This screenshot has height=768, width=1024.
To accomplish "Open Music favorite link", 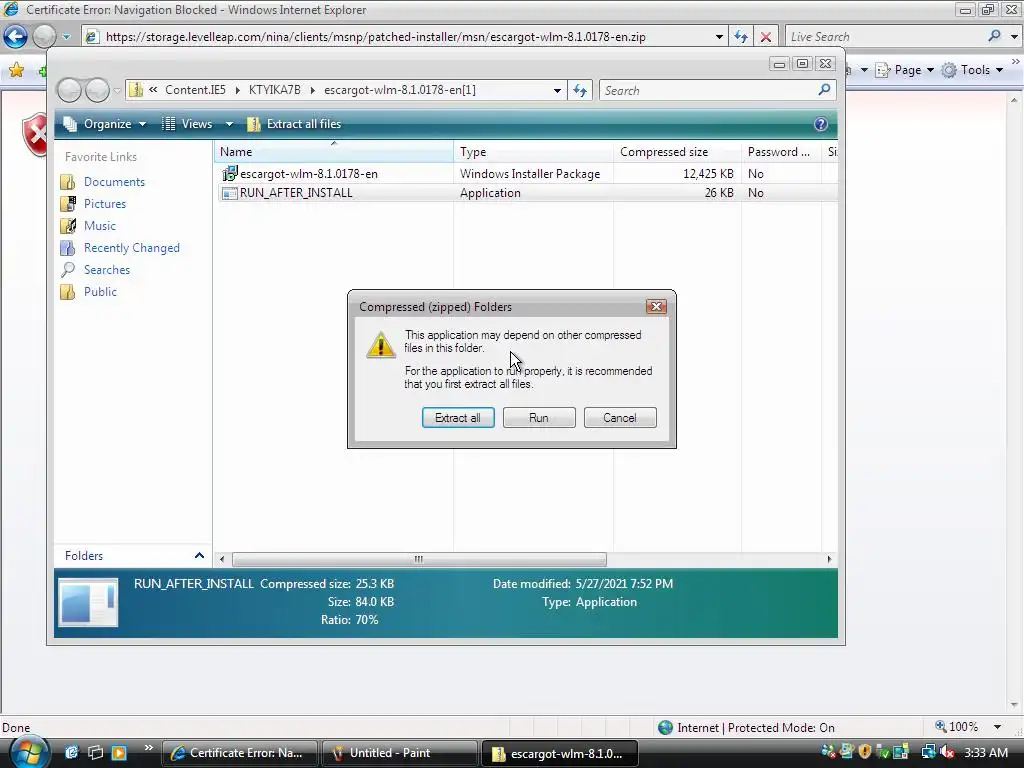I will coord(100,226).
